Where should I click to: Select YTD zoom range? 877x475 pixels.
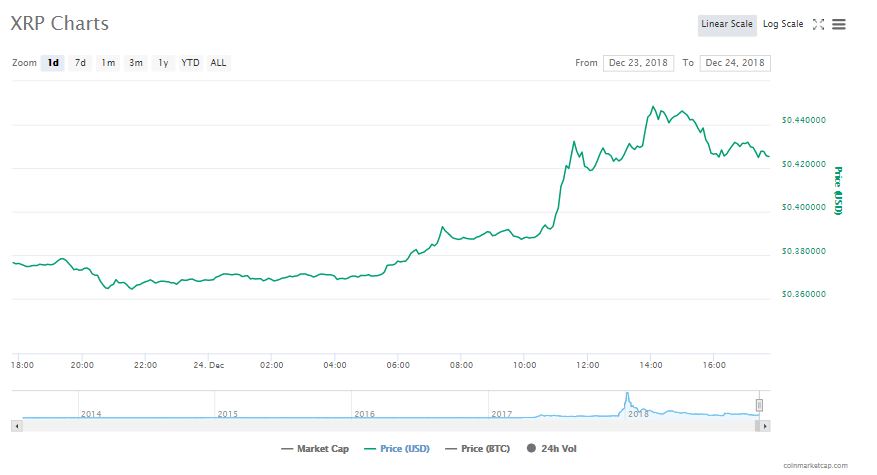190,63
